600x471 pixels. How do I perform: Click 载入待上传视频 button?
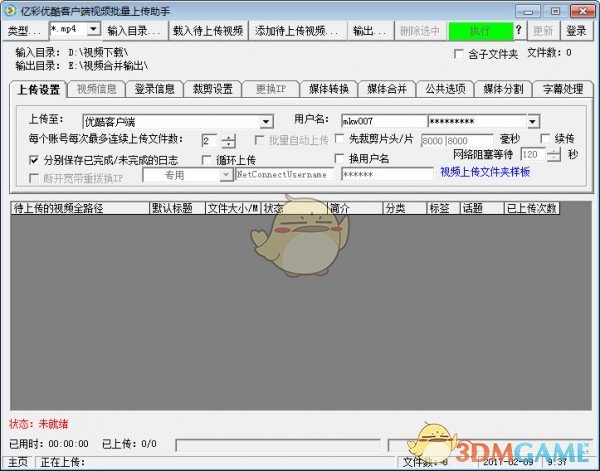click(x=208, y=31)
